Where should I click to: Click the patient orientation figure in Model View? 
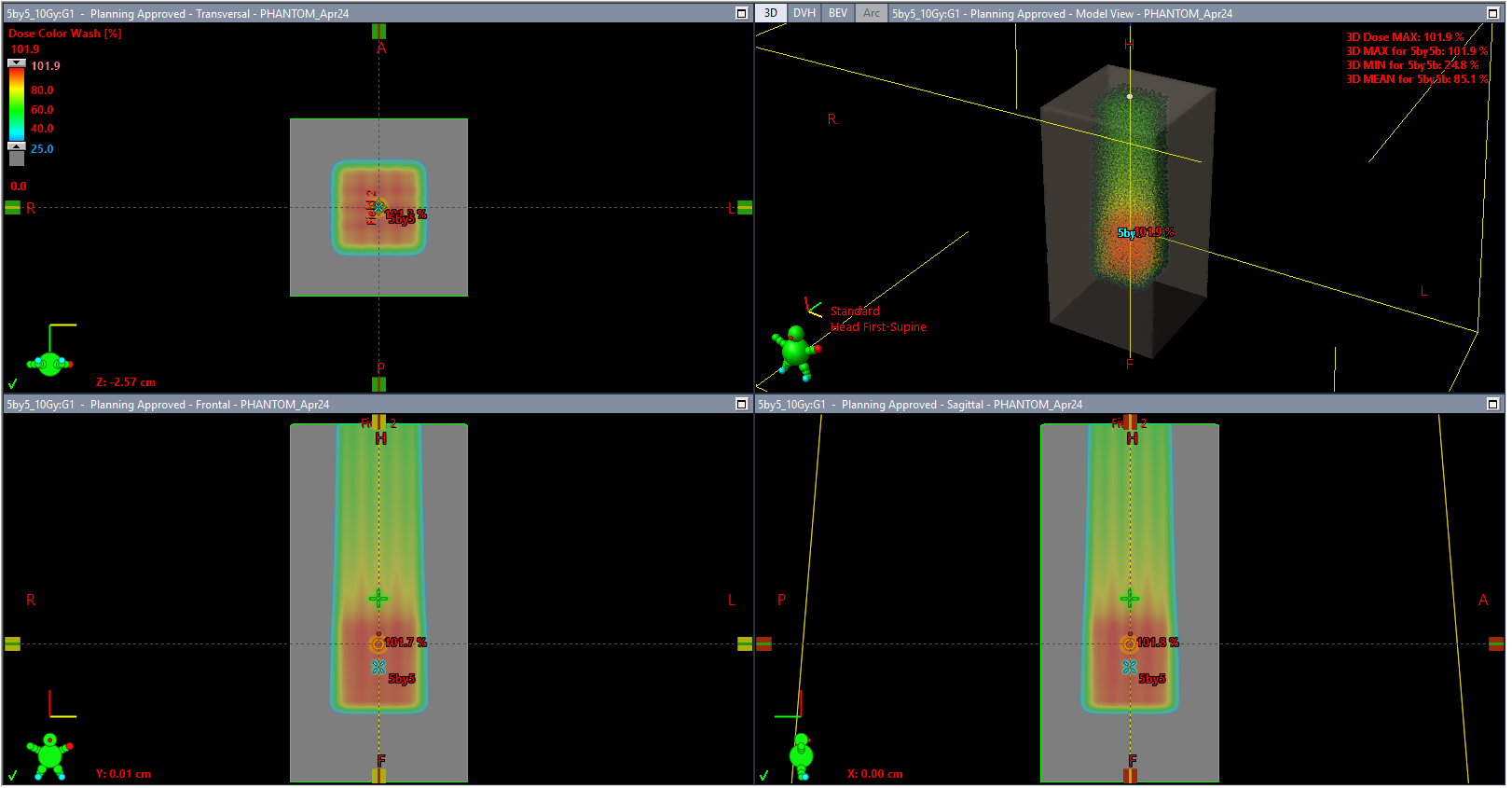click(x=795, y=351)
